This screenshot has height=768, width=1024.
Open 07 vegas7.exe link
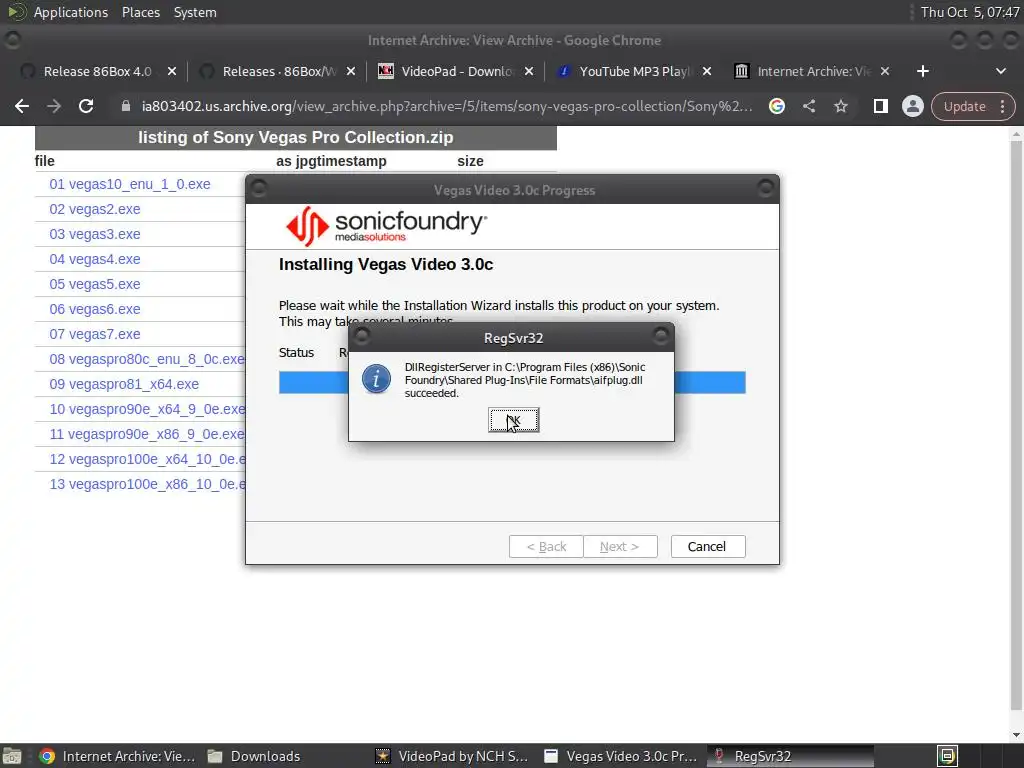click(95, 334)
